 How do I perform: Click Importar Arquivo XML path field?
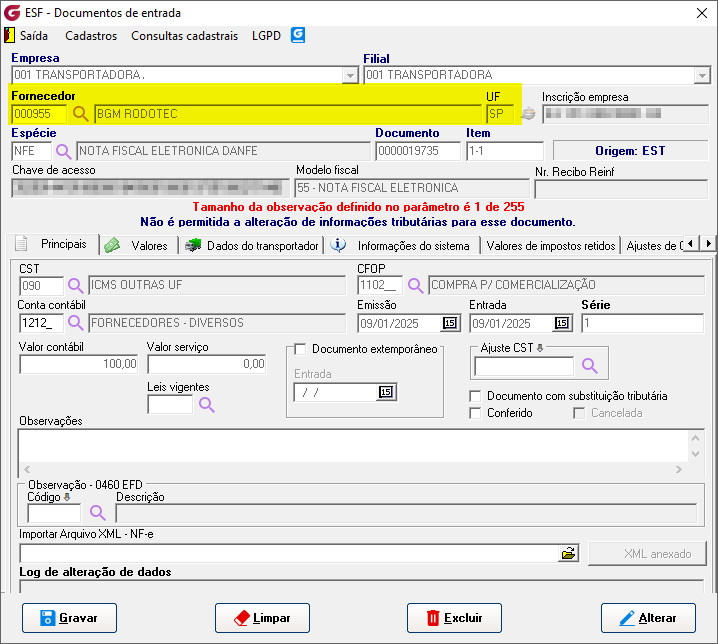coord(289,553)
